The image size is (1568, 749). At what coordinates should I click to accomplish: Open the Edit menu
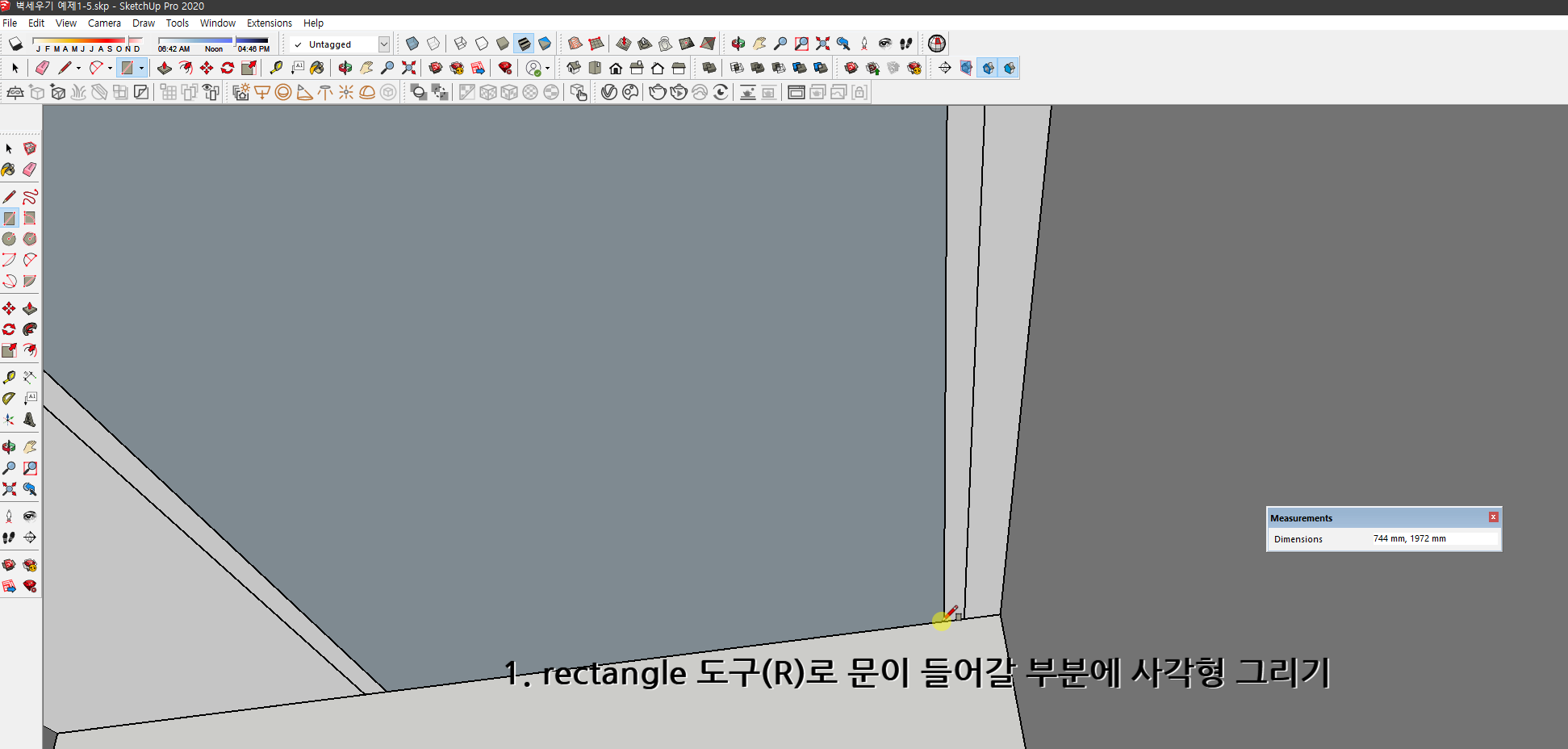click(x=36, y=23)
